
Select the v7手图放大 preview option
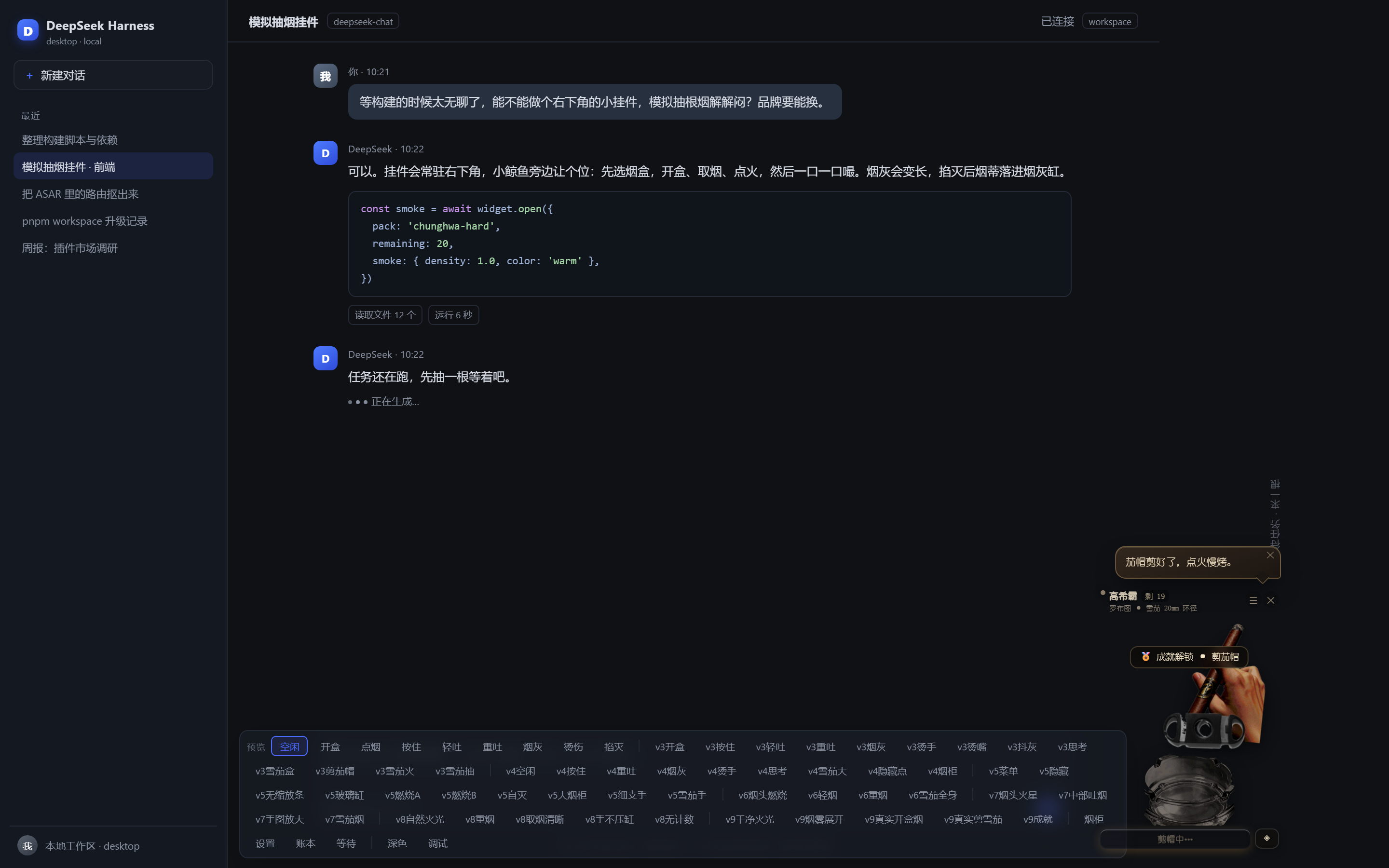click(x=280, y=819)
